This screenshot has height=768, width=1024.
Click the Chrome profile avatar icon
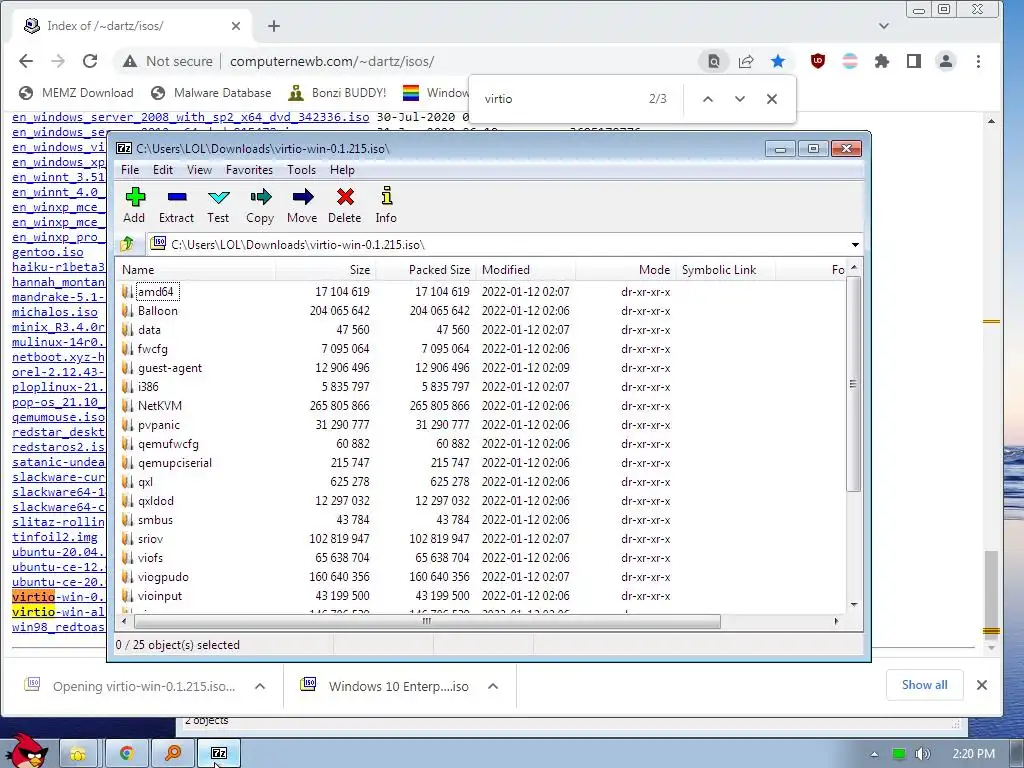point(946,61)
